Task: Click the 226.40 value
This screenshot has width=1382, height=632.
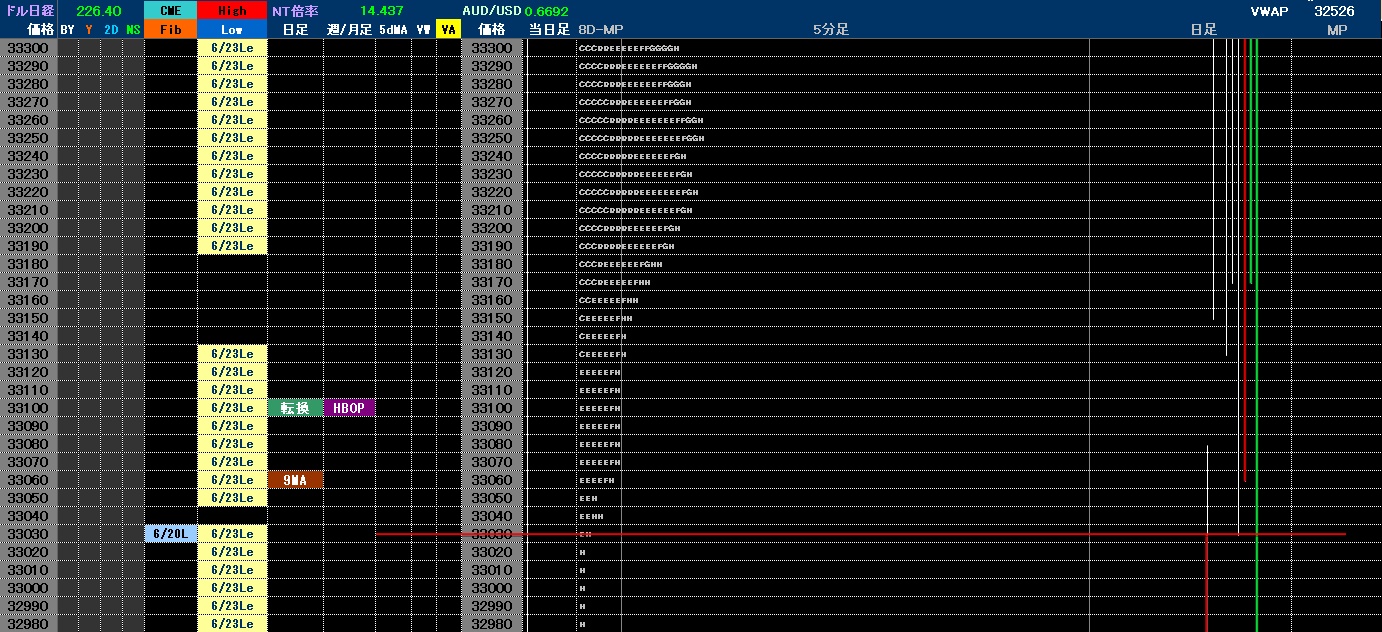Action: pyautogui.click(x=99, y=10)
